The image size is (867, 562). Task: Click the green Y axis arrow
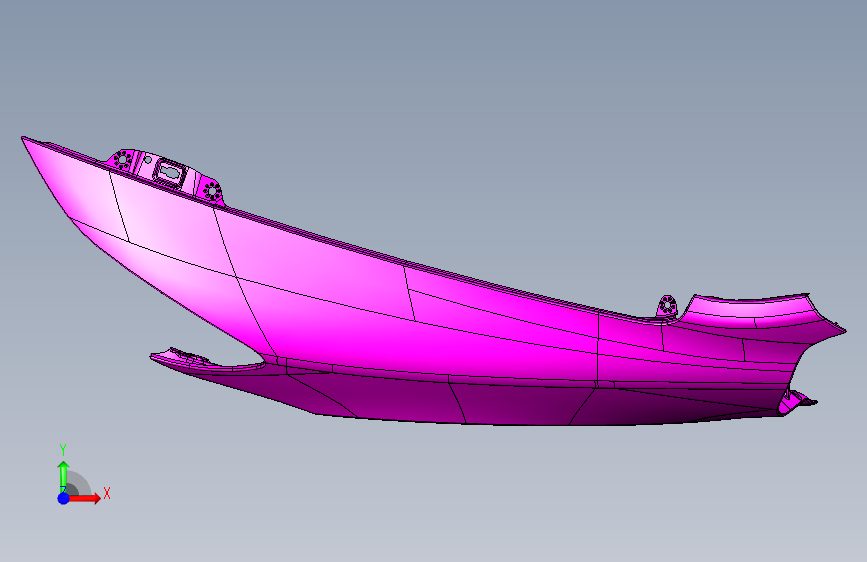(64, 476)
